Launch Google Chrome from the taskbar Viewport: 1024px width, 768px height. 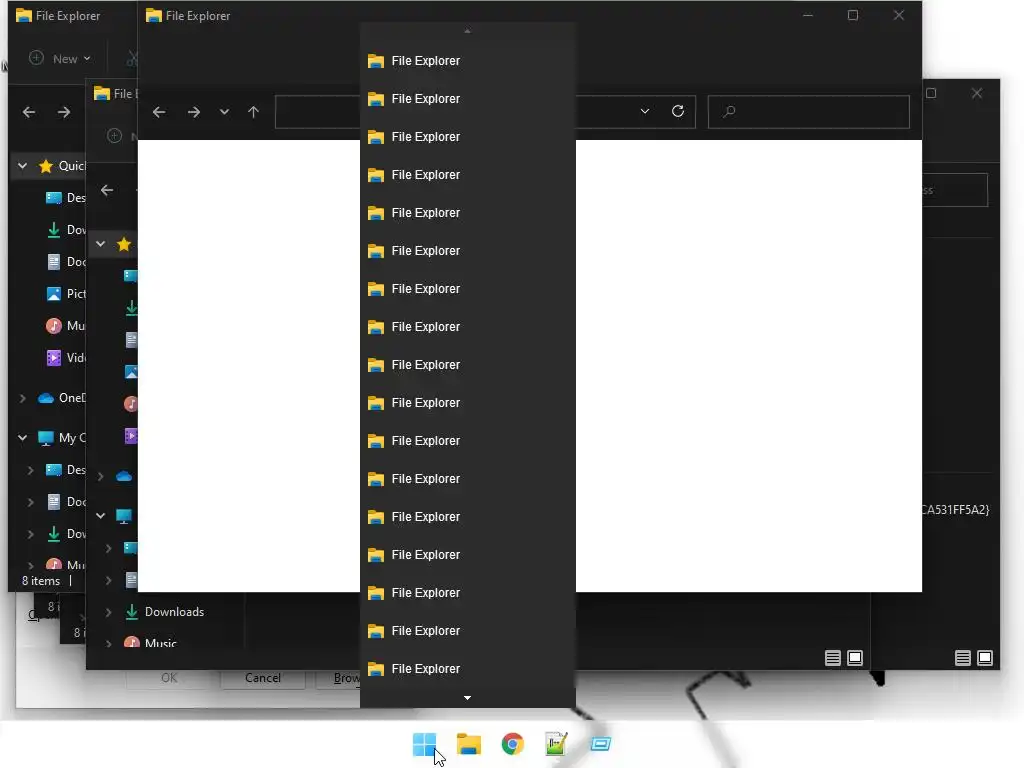513,744
